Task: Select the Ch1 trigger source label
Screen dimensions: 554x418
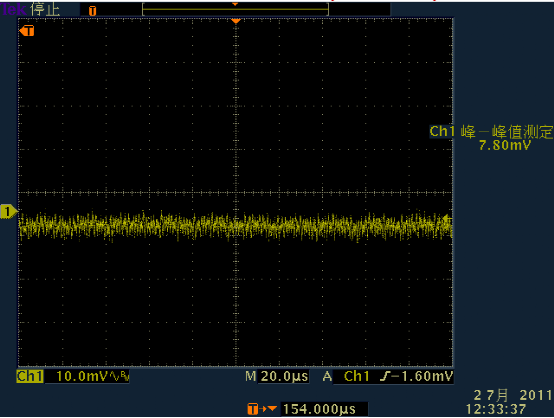Action: [x=356, y=376]
